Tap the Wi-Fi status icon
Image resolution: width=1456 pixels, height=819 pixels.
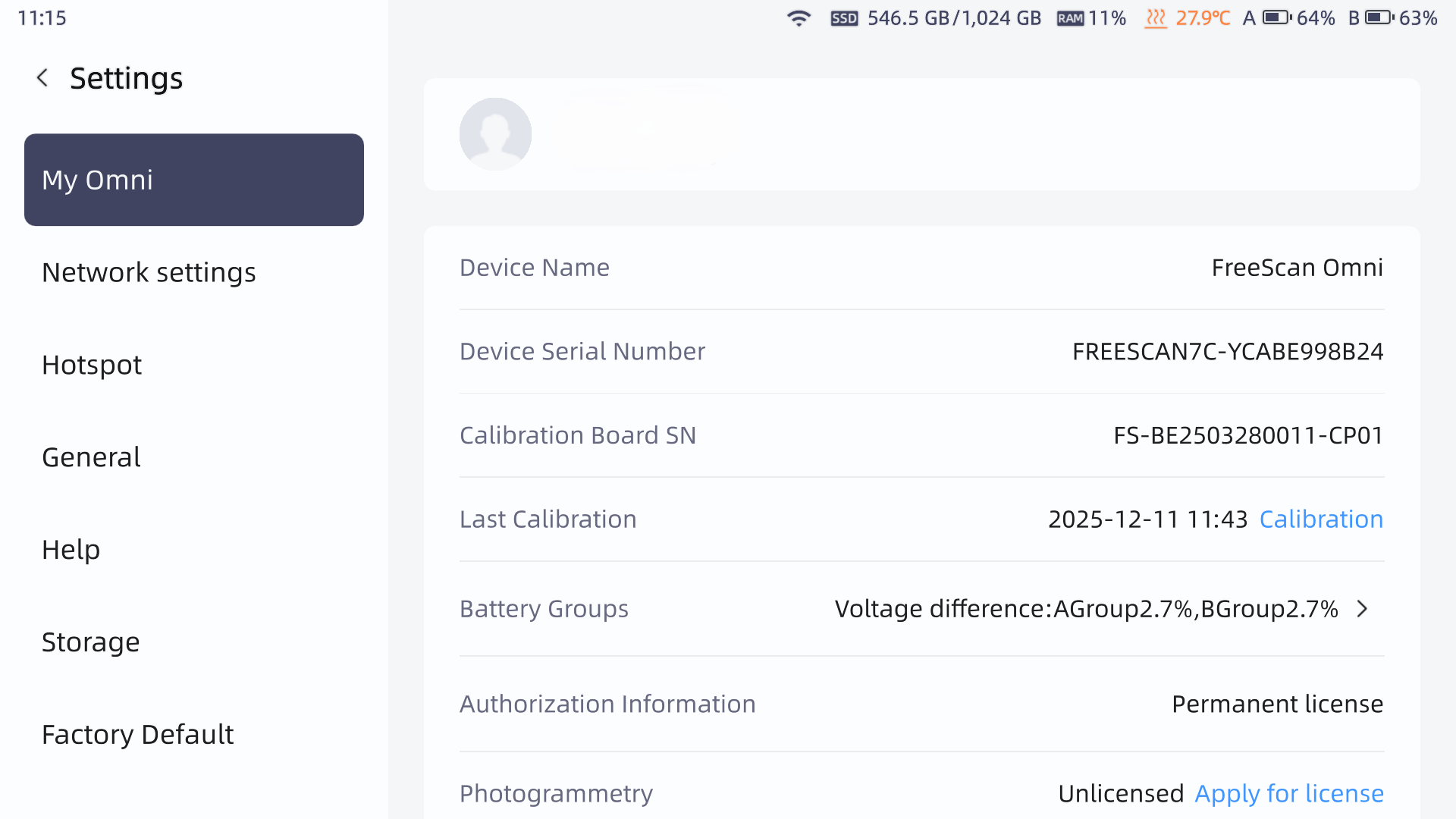(x=799, y=18)
